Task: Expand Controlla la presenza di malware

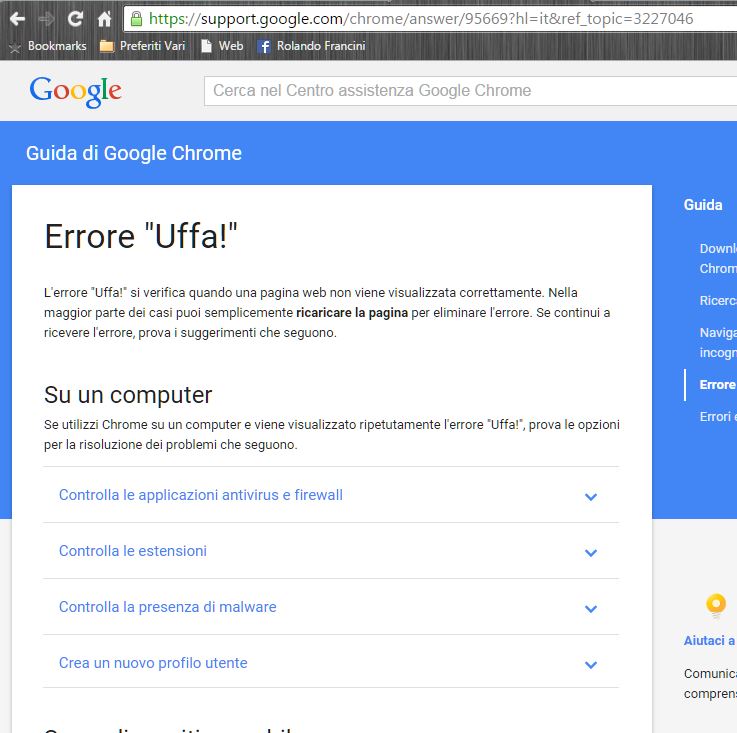Action: tap(331, 607)
